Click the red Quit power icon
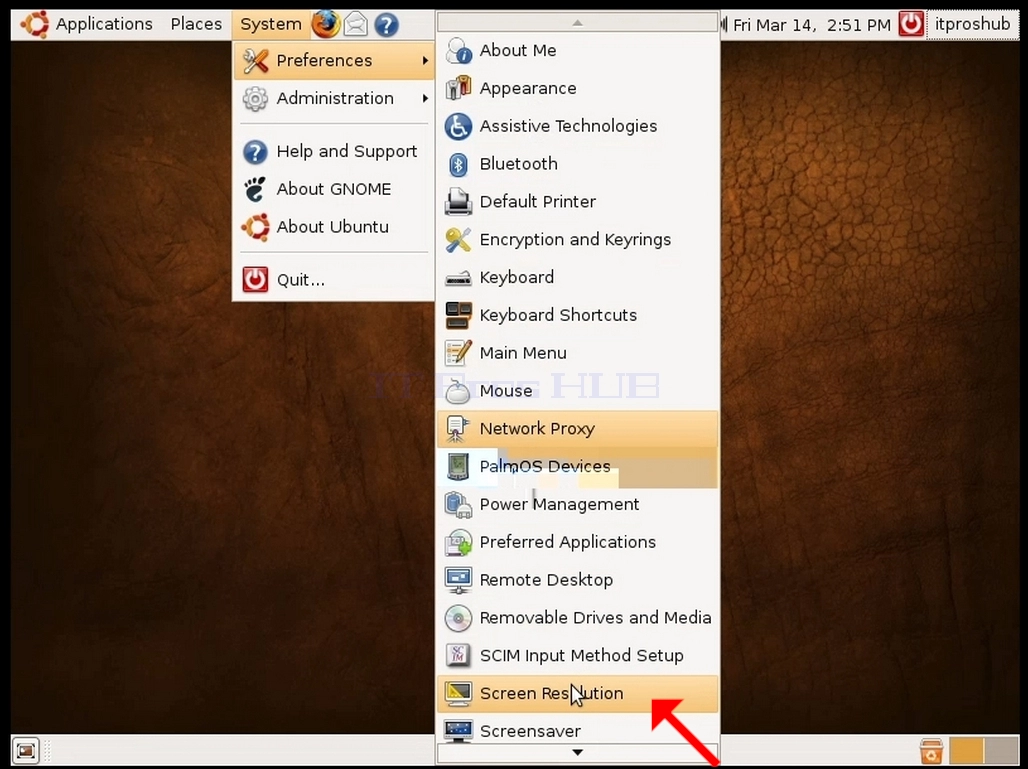This screenshot has height=769, width=1028. coord(255,279)
